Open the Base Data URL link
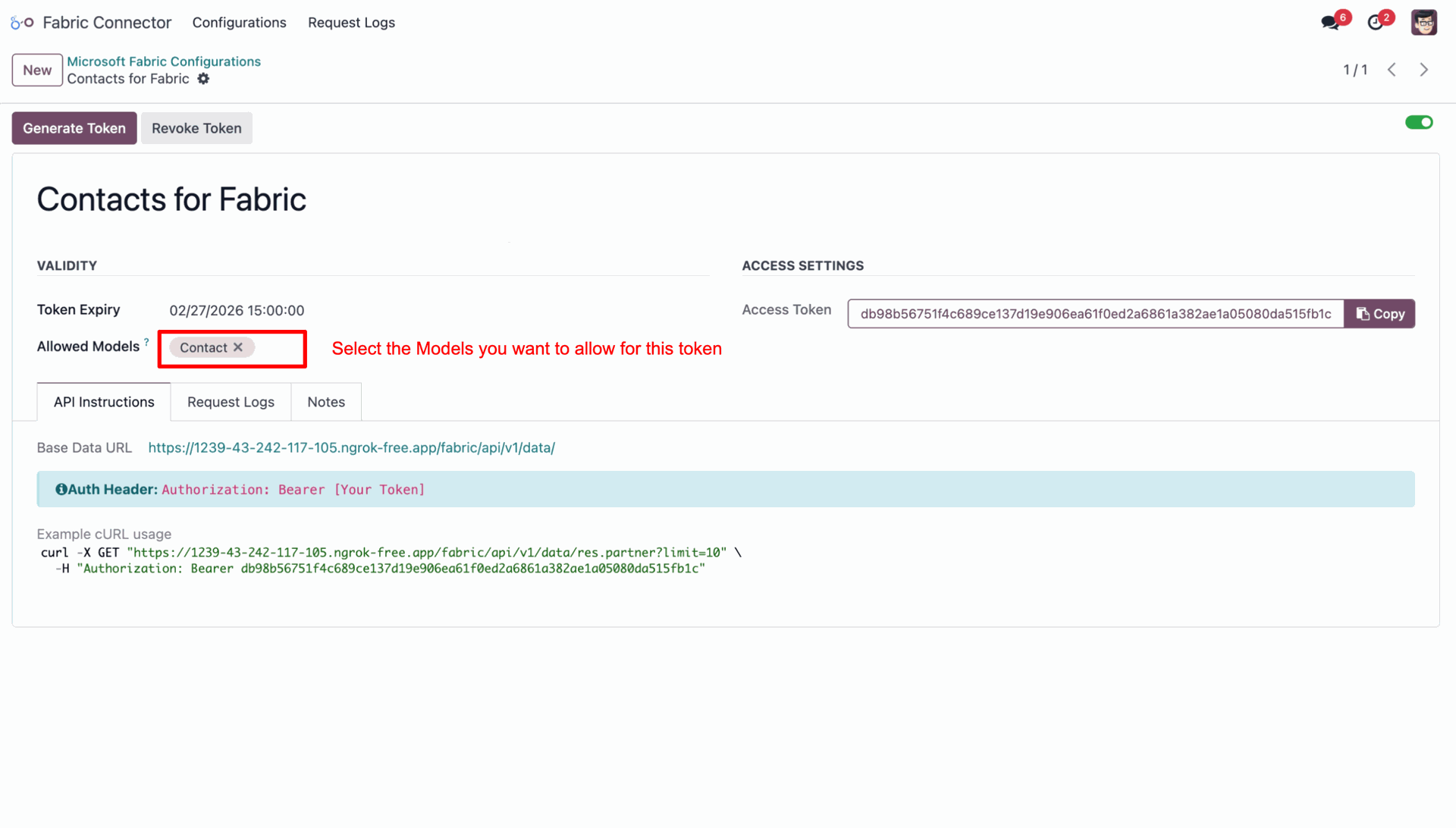This screenshot has height=828, width=1456. coord(351,448)
